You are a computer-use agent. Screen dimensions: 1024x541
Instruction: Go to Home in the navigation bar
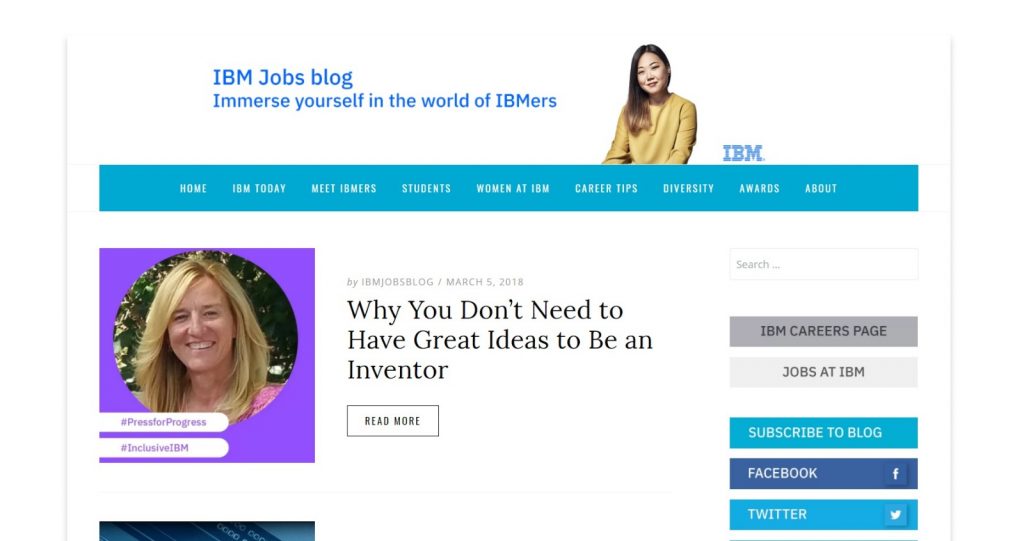[193, 188]
